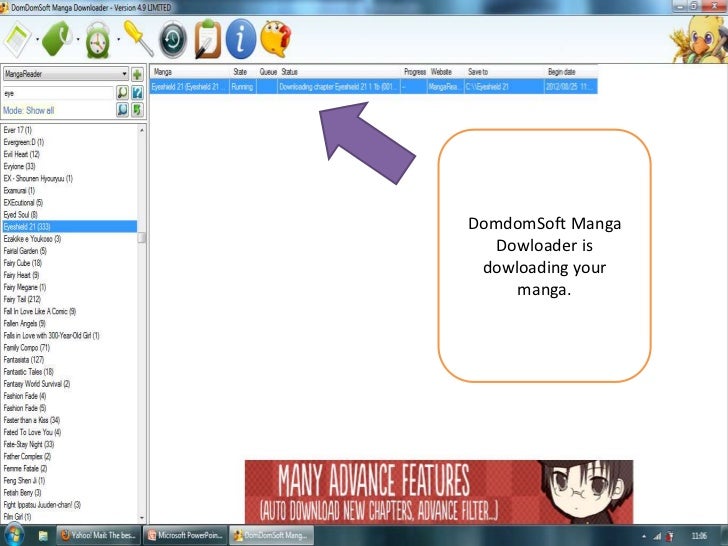Click the search field containing 'eye'
The image size is (728, 546).
click(x=58, y=93)
